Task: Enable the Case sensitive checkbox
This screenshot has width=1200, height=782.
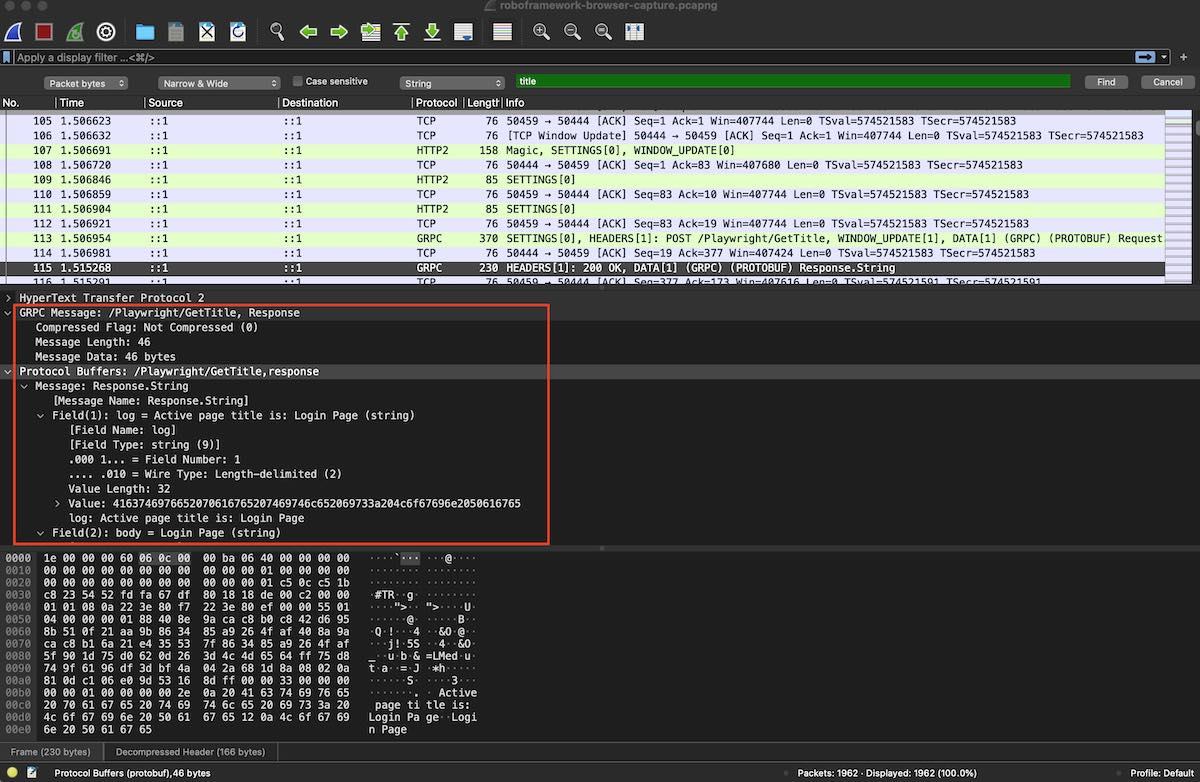Action: pos(297,81)
